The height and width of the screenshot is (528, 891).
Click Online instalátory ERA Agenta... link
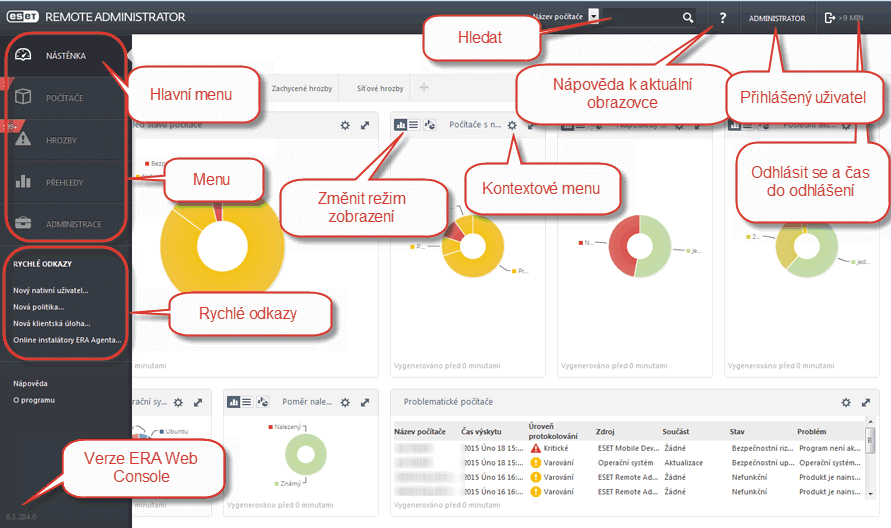(x=68, y=339)
